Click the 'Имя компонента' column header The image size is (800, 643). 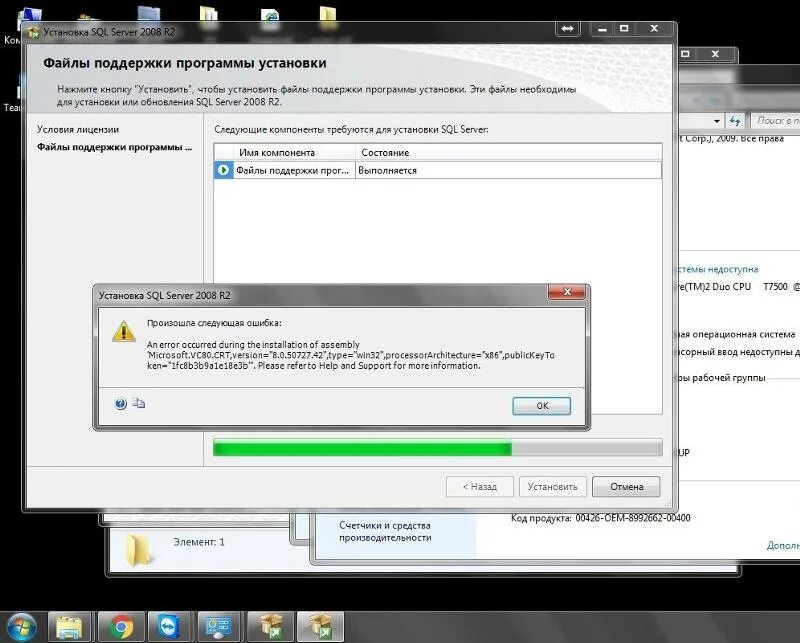point(294,153)
